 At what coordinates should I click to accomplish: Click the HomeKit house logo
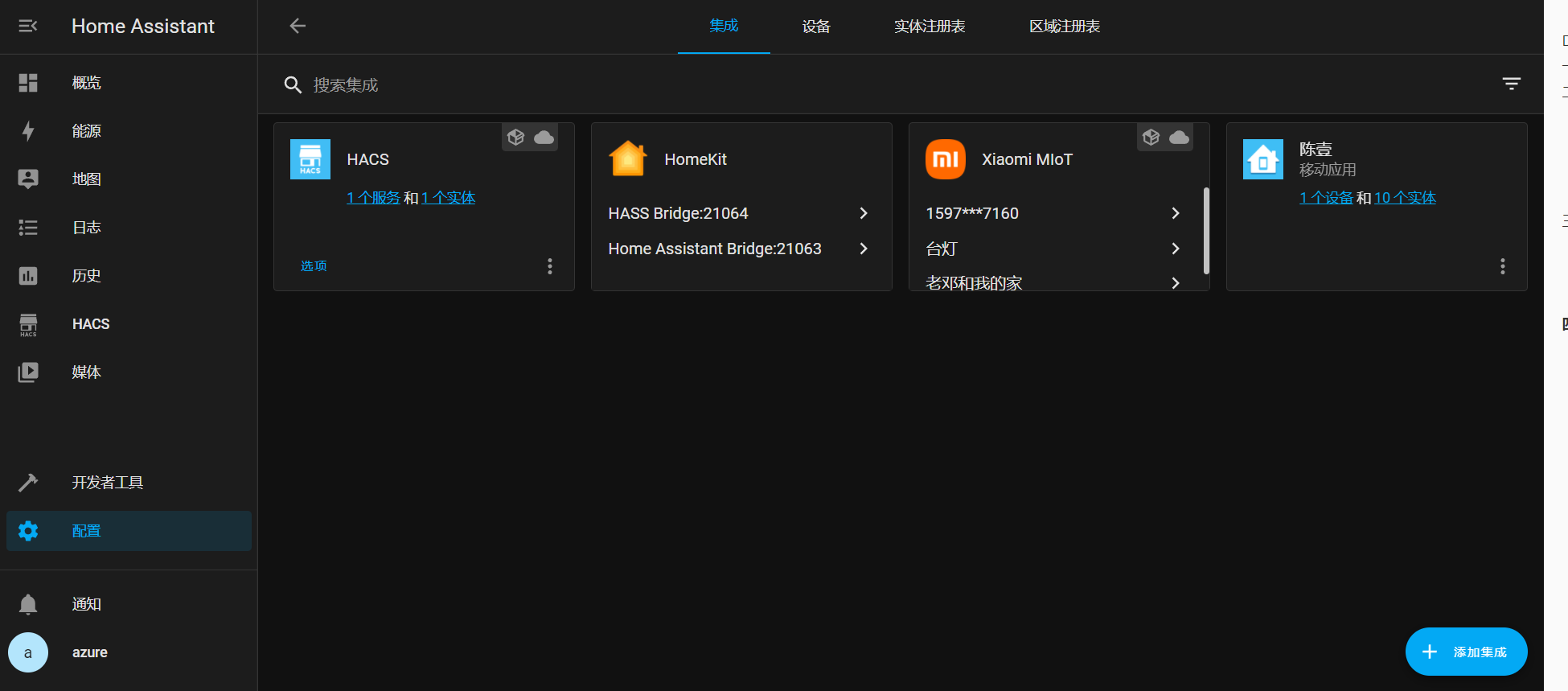point(628,158)
